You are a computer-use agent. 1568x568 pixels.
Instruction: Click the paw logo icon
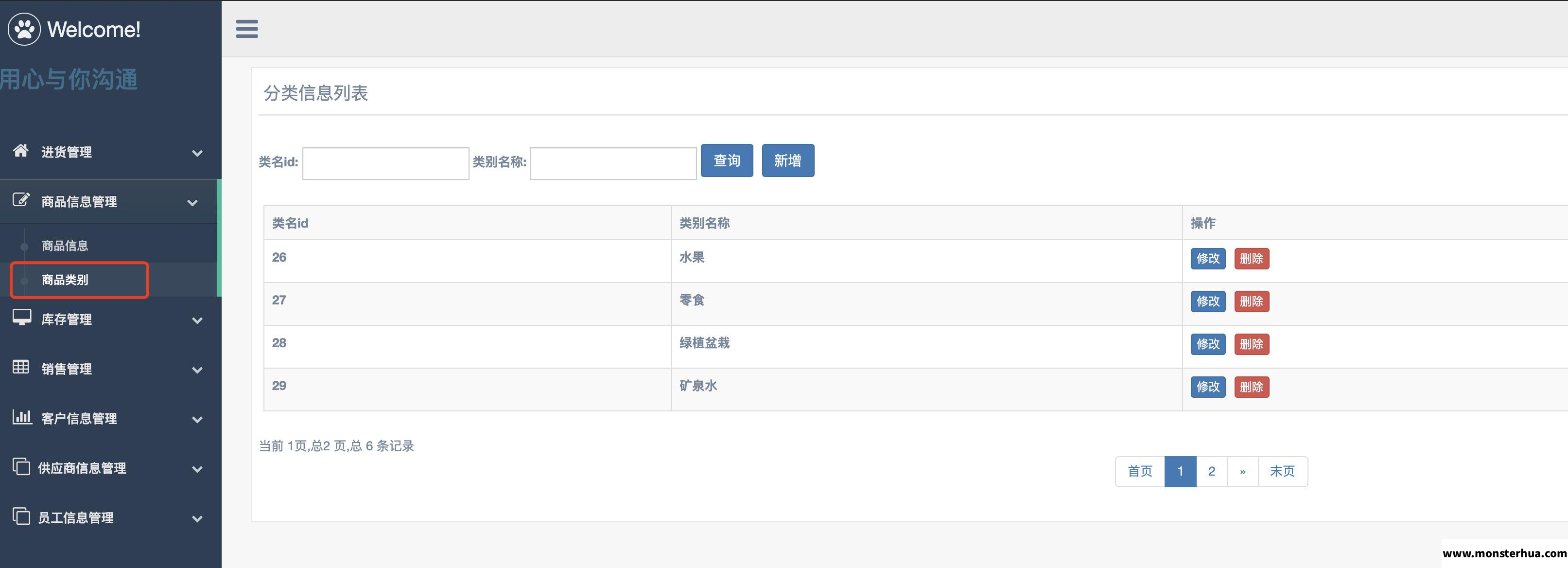(x=24, y=29)
